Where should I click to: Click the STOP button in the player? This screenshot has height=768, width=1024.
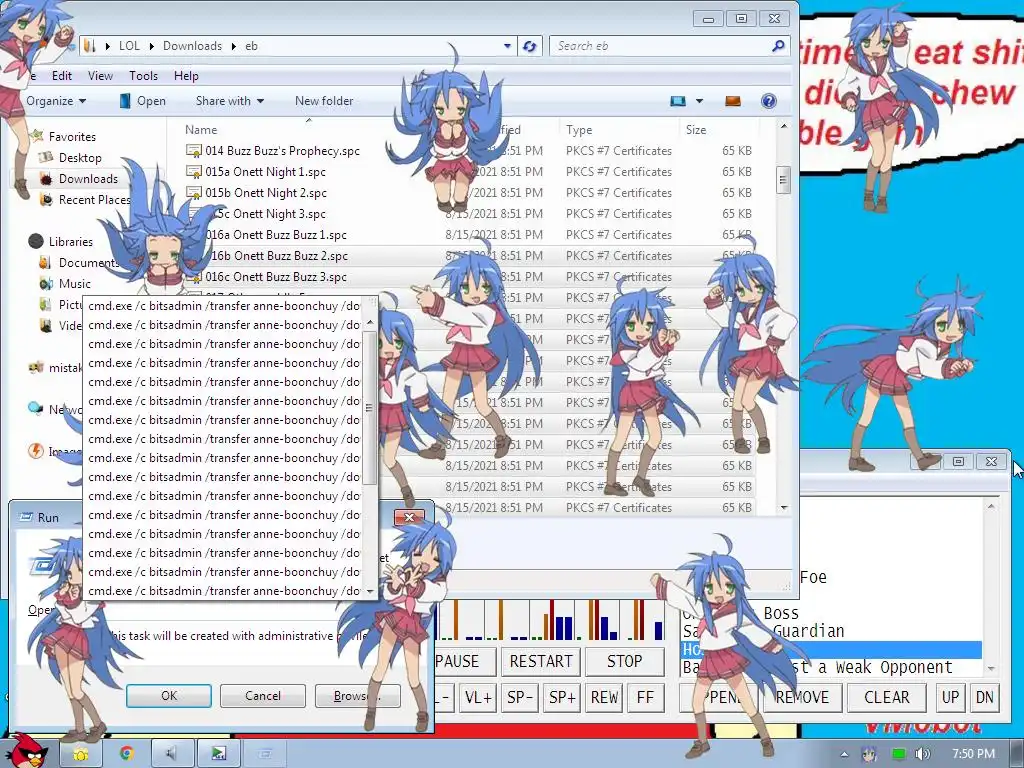click(x=624, y=662)
